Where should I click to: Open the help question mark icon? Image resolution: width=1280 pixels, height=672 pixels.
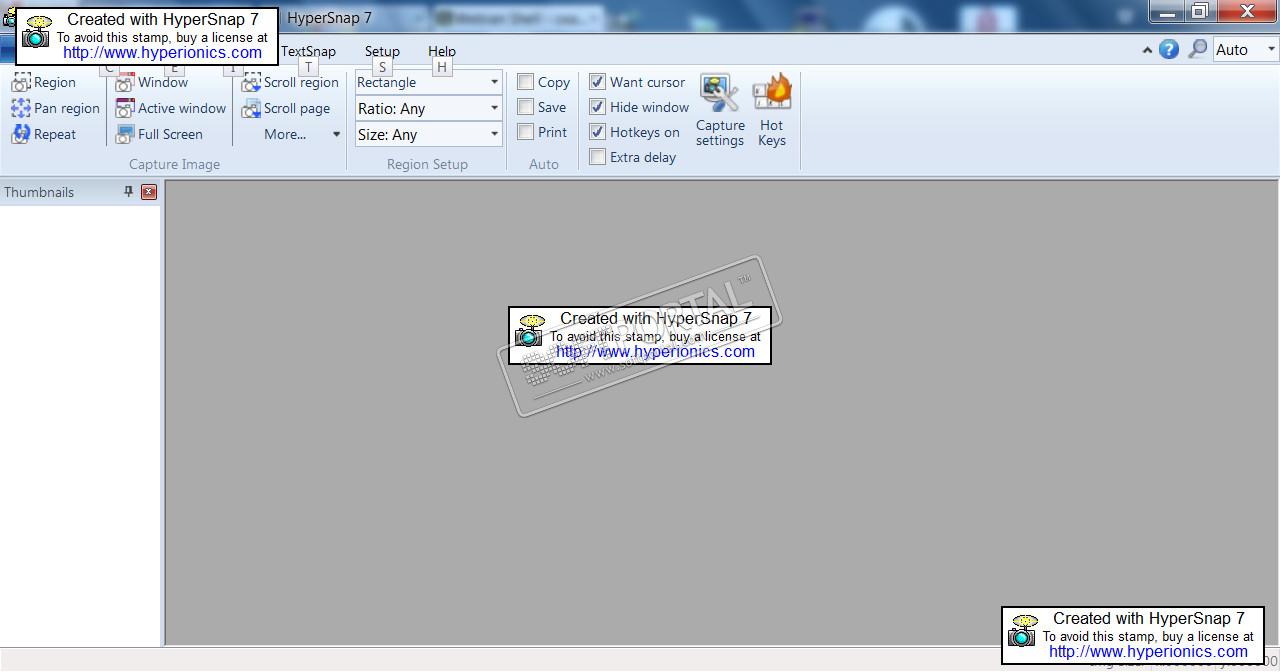(1169, 49)
